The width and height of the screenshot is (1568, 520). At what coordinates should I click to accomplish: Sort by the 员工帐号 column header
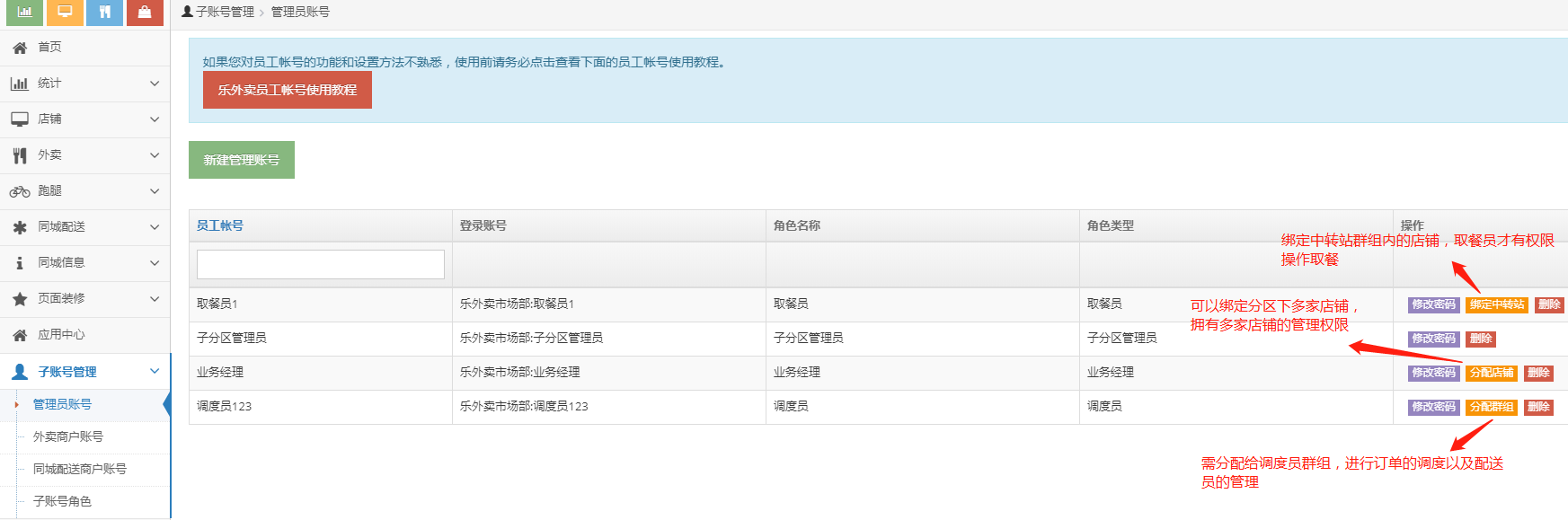point(220,225)
